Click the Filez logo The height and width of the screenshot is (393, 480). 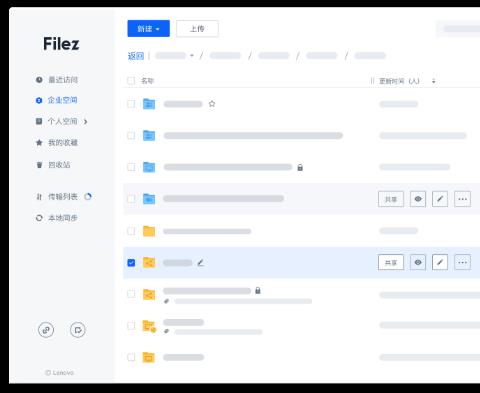[x=61, y=44]
